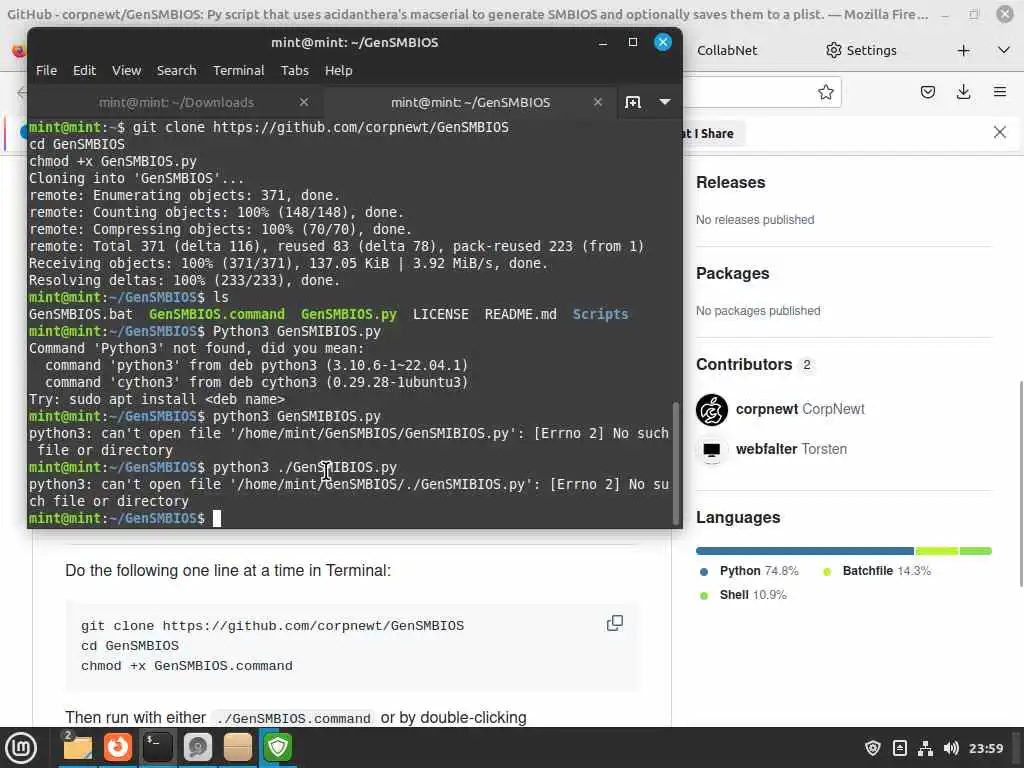Screen dimensions: 1024x768
Task: Close the ~/Downloads terminal tab
Action: (x=304, y=102)
